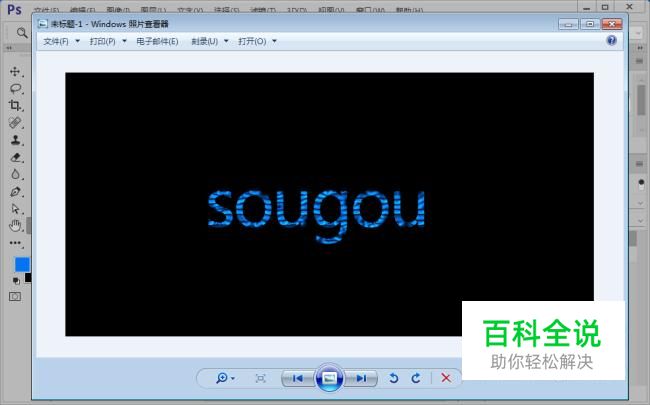Start the slideshow with center button

coord(329,378)
